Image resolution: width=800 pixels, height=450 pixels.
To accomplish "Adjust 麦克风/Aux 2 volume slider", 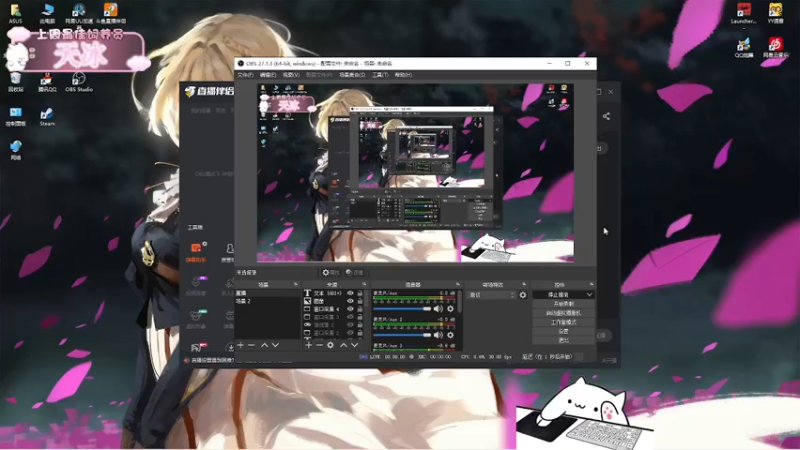I will click(x=403, y=335).
